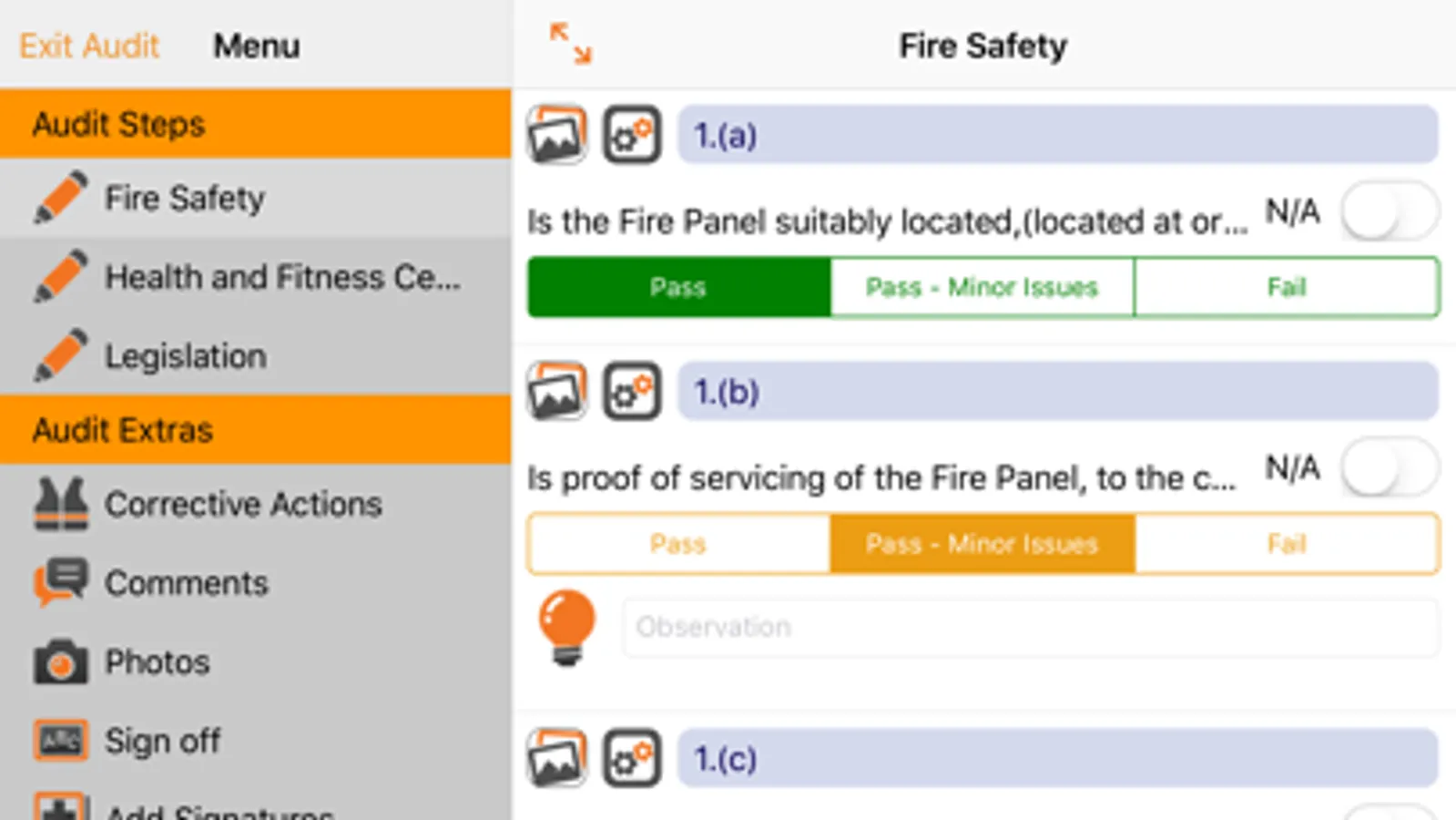Open photo attachment for question 1.(b)
This screenshot has width=1456, height=820.
[557, 392]
